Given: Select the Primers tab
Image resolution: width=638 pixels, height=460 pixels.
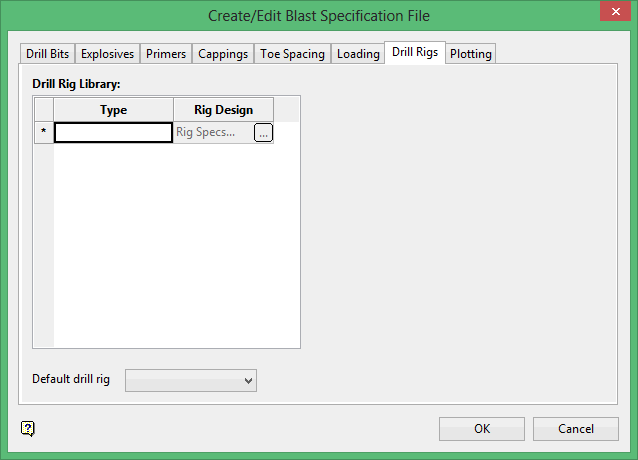Looking at the screenshot, I should [165, 54].
